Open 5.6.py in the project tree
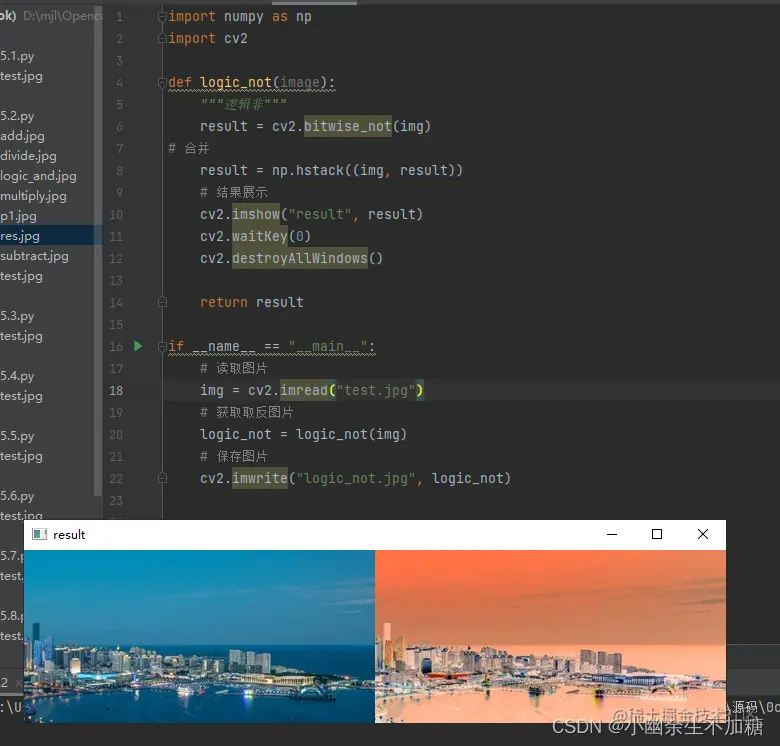Image resolution: width=780 pixels, height=746 pixels. coord(17,495)
